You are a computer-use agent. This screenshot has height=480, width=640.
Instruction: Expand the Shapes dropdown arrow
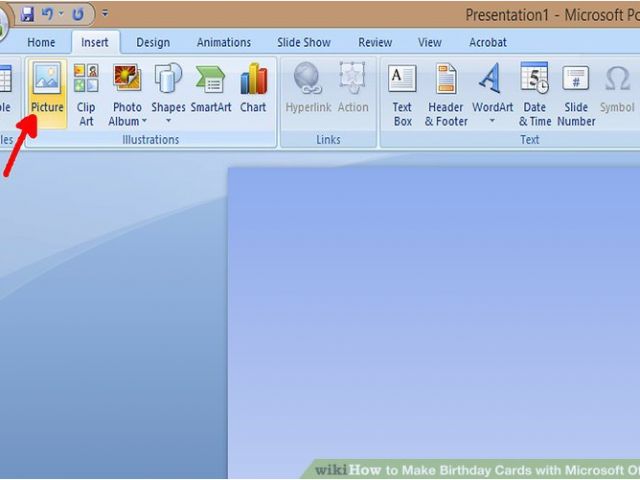pos(168,121)
